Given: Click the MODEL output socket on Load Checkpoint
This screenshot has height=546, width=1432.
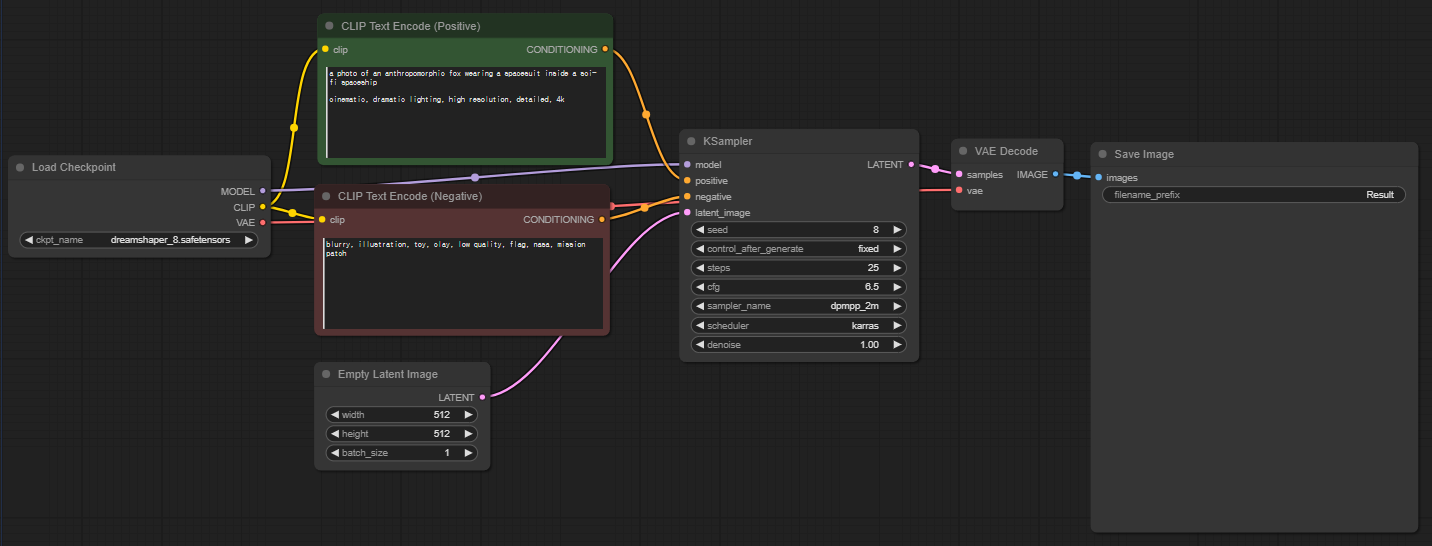Looking at the screenshot, I should [263, 190].
